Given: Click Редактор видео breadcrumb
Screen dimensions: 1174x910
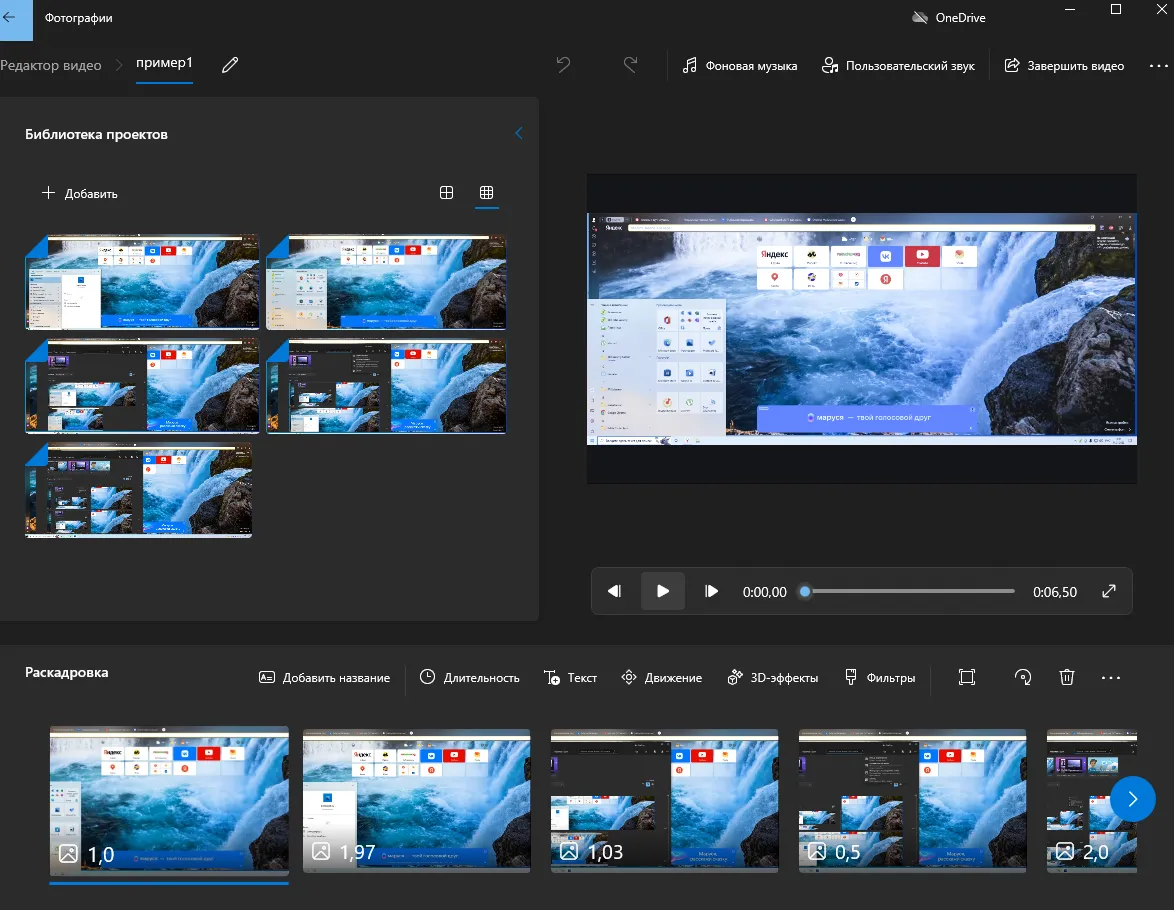Looking at the screenshot, I should [51, 65].
